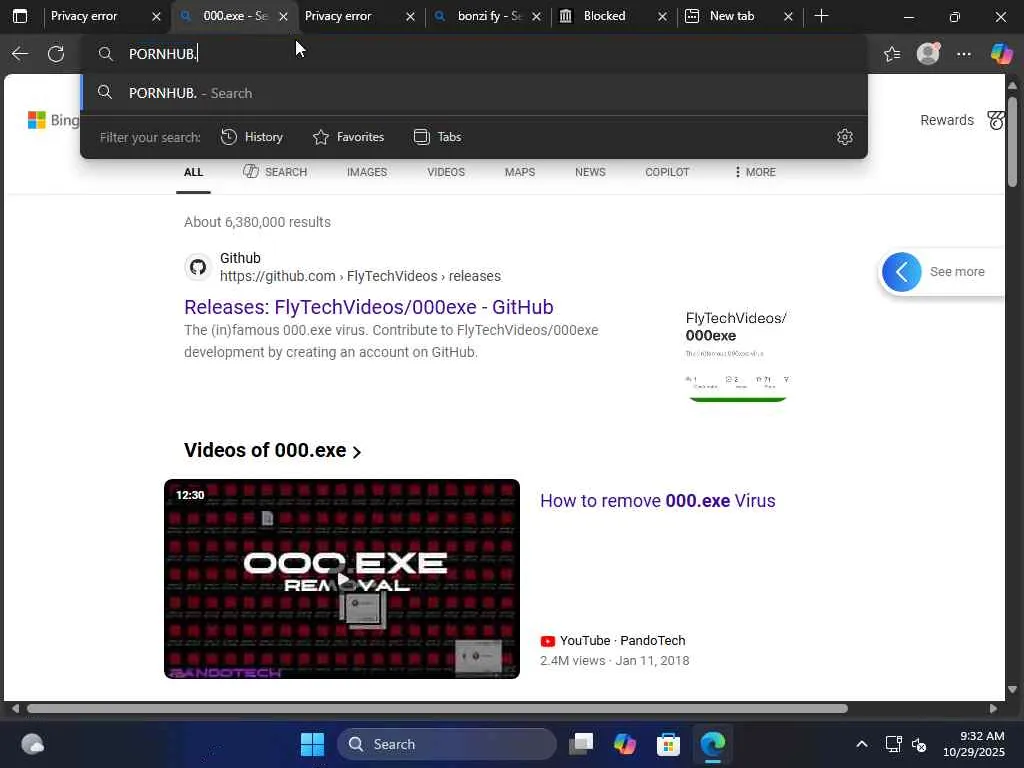
Task: Click Microsoft Edge icon in taskbar
Action: point(712,744)
